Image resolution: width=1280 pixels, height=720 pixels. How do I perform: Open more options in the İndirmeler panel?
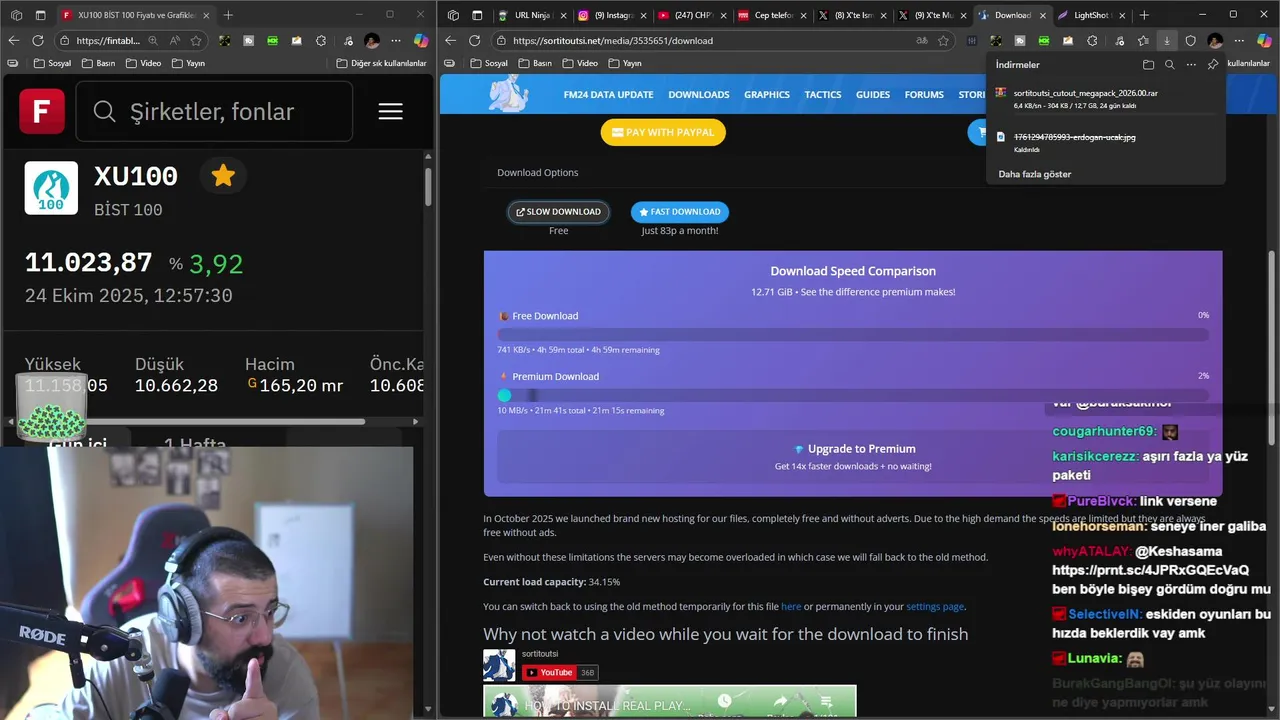(x=1191, y=64)
